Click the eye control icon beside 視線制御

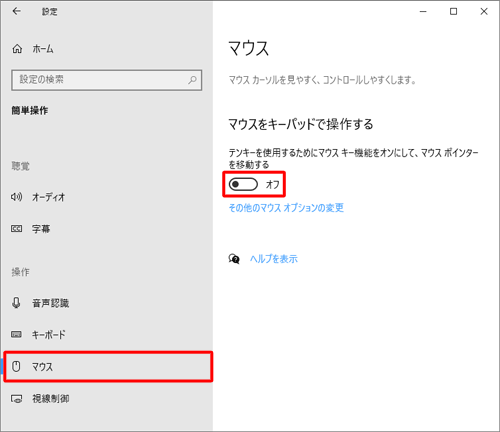(x=16, y=399)
